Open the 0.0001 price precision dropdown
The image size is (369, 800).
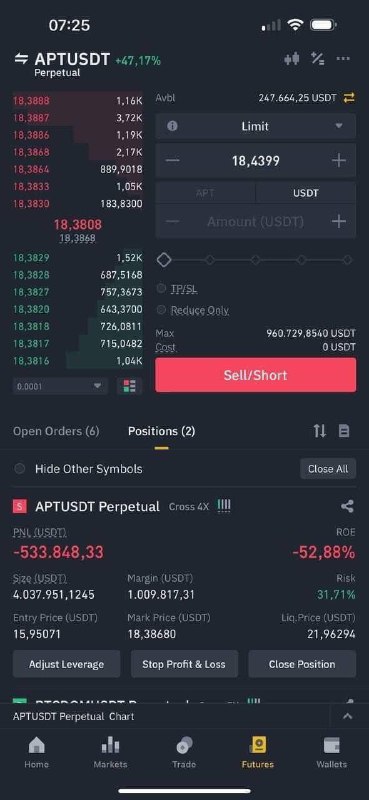pos(60,386)
